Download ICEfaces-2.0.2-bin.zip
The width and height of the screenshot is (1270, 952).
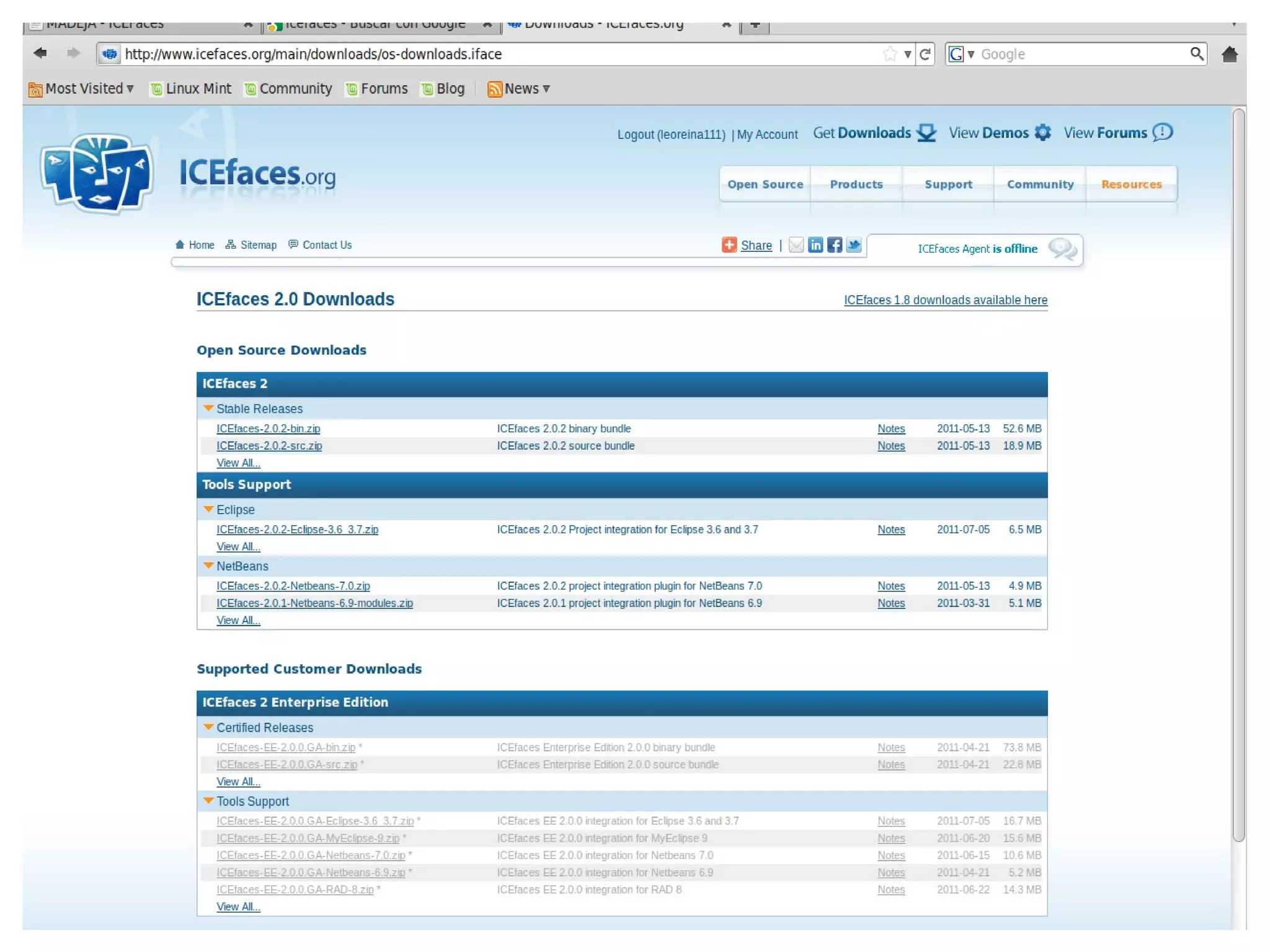268,429
